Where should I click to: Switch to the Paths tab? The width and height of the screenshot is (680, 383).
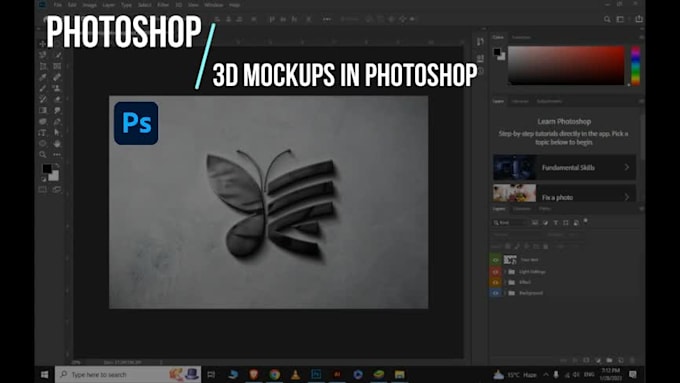[x=545, y=209]
